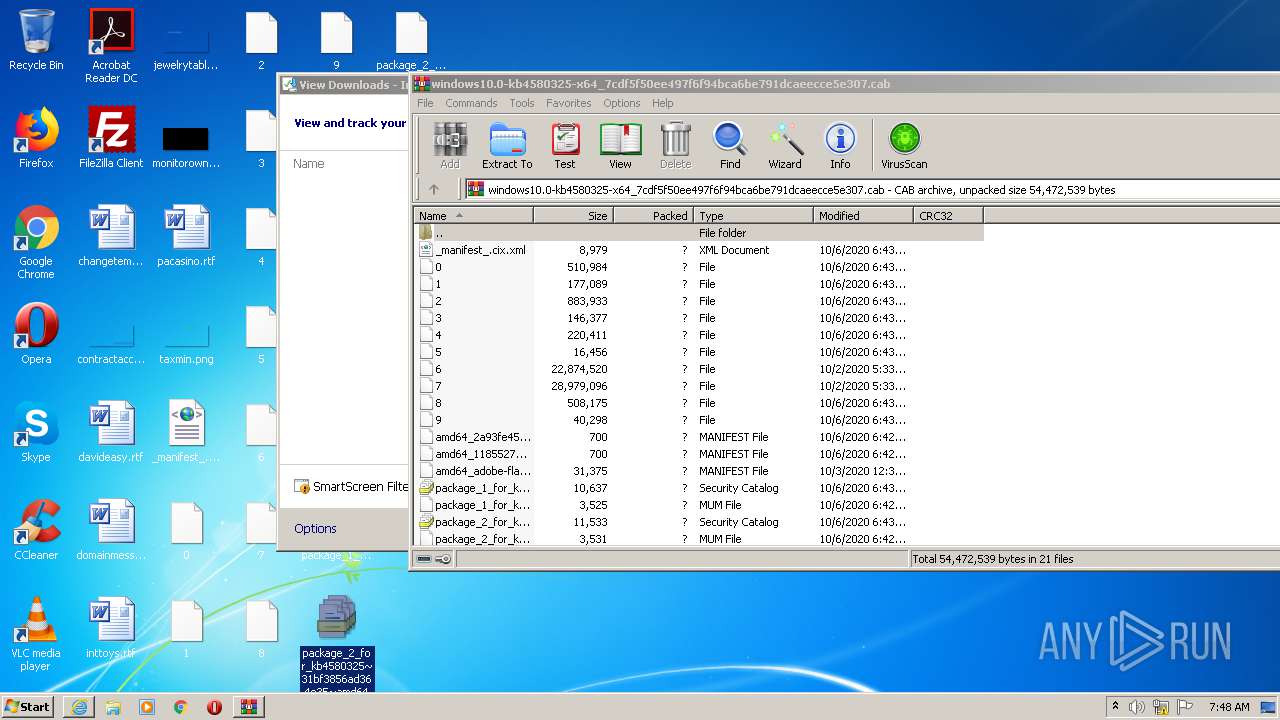Select the CCleaner desktop icon
Screen dimensions: 1280x720
[x=36, y=530]
